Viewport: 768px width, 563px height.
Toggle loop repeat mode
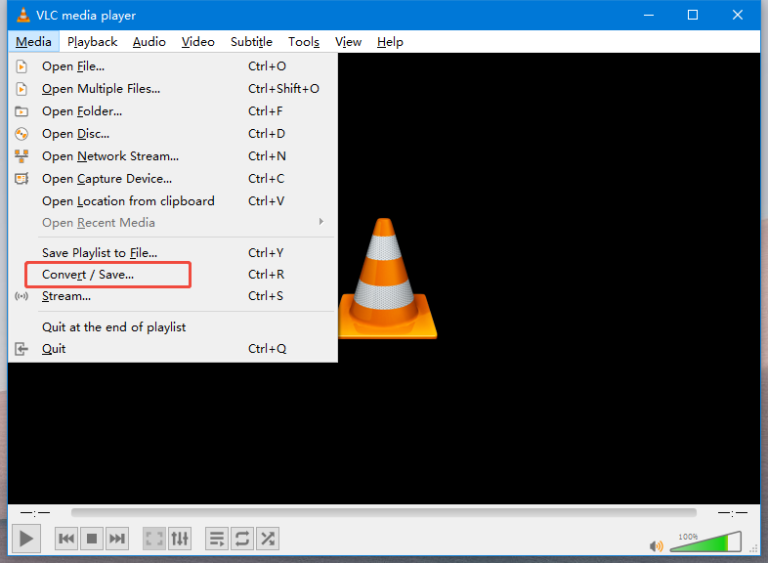[242, 539]
